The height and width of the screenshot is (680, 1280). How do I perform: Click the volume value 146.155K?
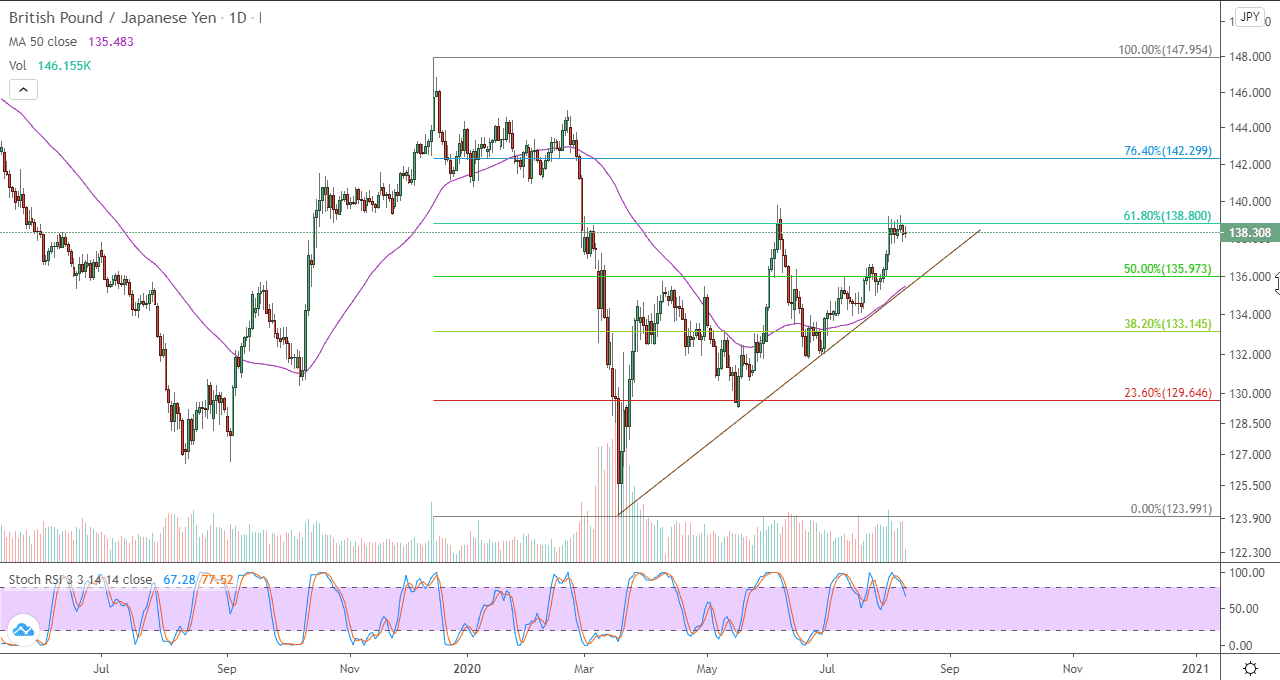(x=65, y=65)
